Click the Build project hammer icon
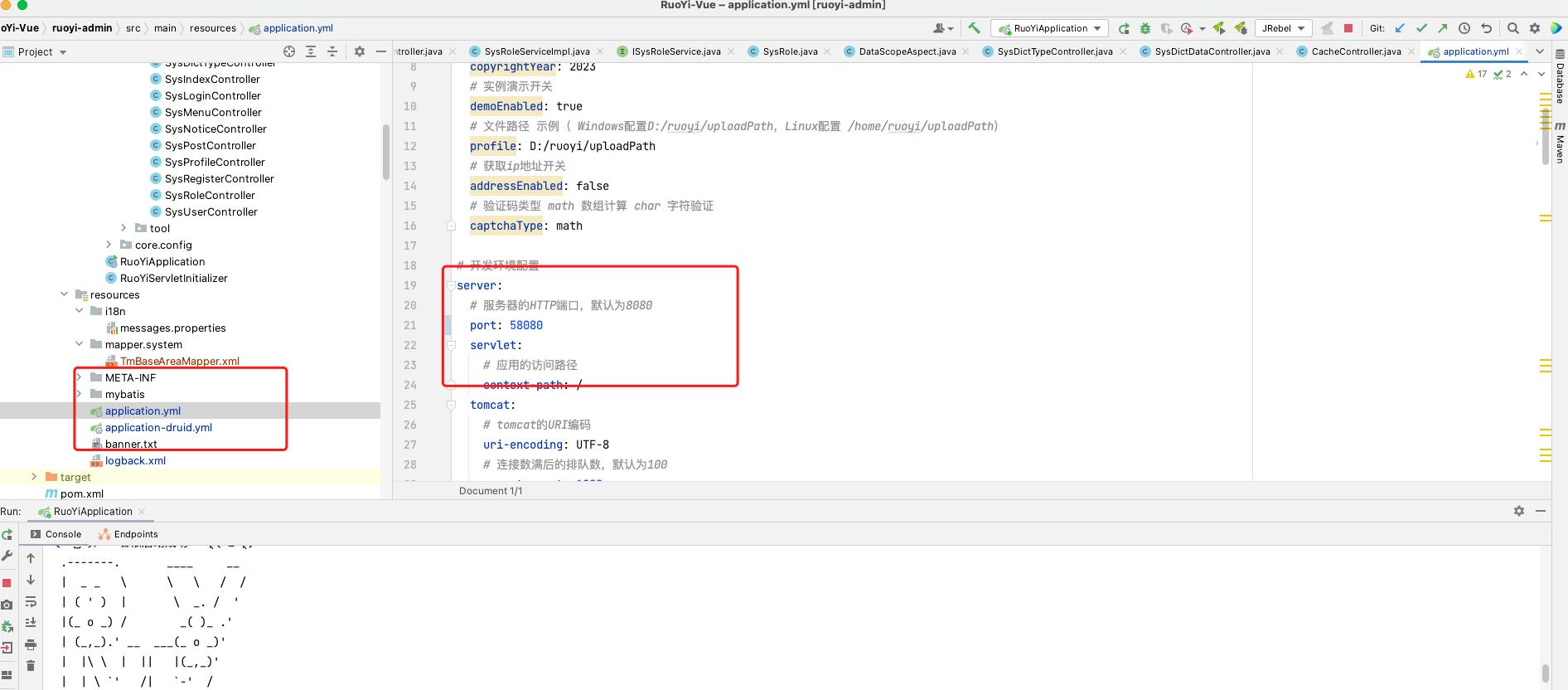This screenshot has height=690, width=1568. pos(974,28)
